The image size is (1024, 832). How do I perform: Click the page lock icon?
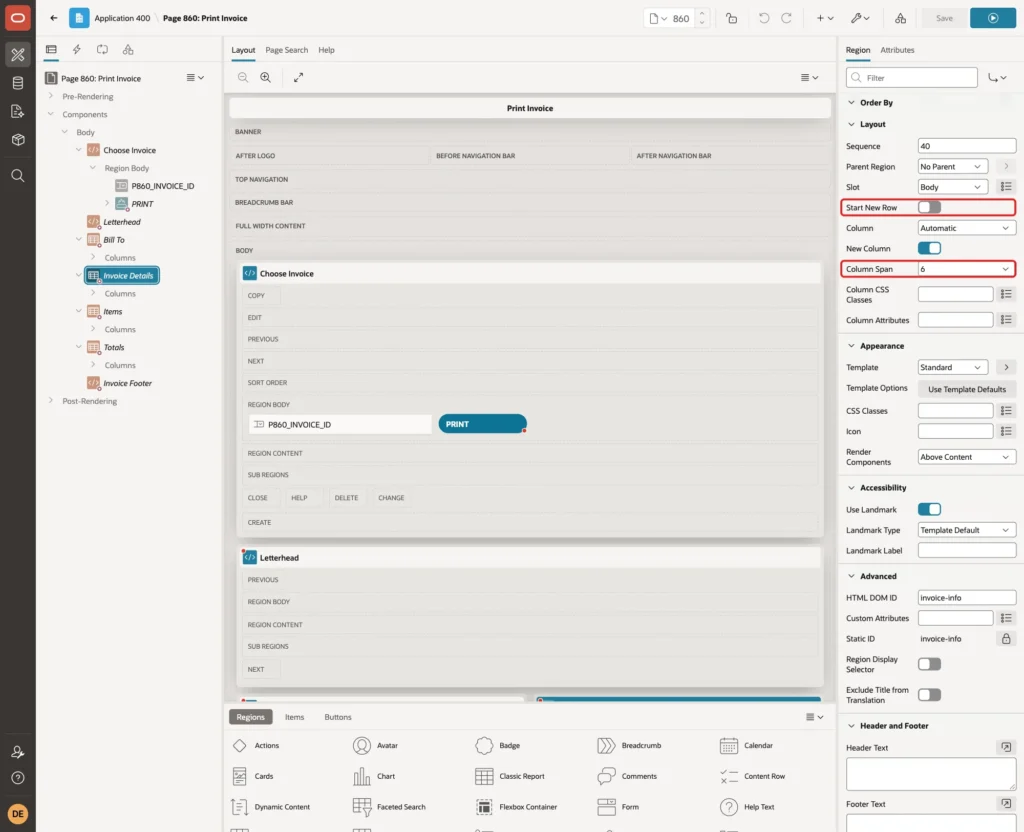731,18
